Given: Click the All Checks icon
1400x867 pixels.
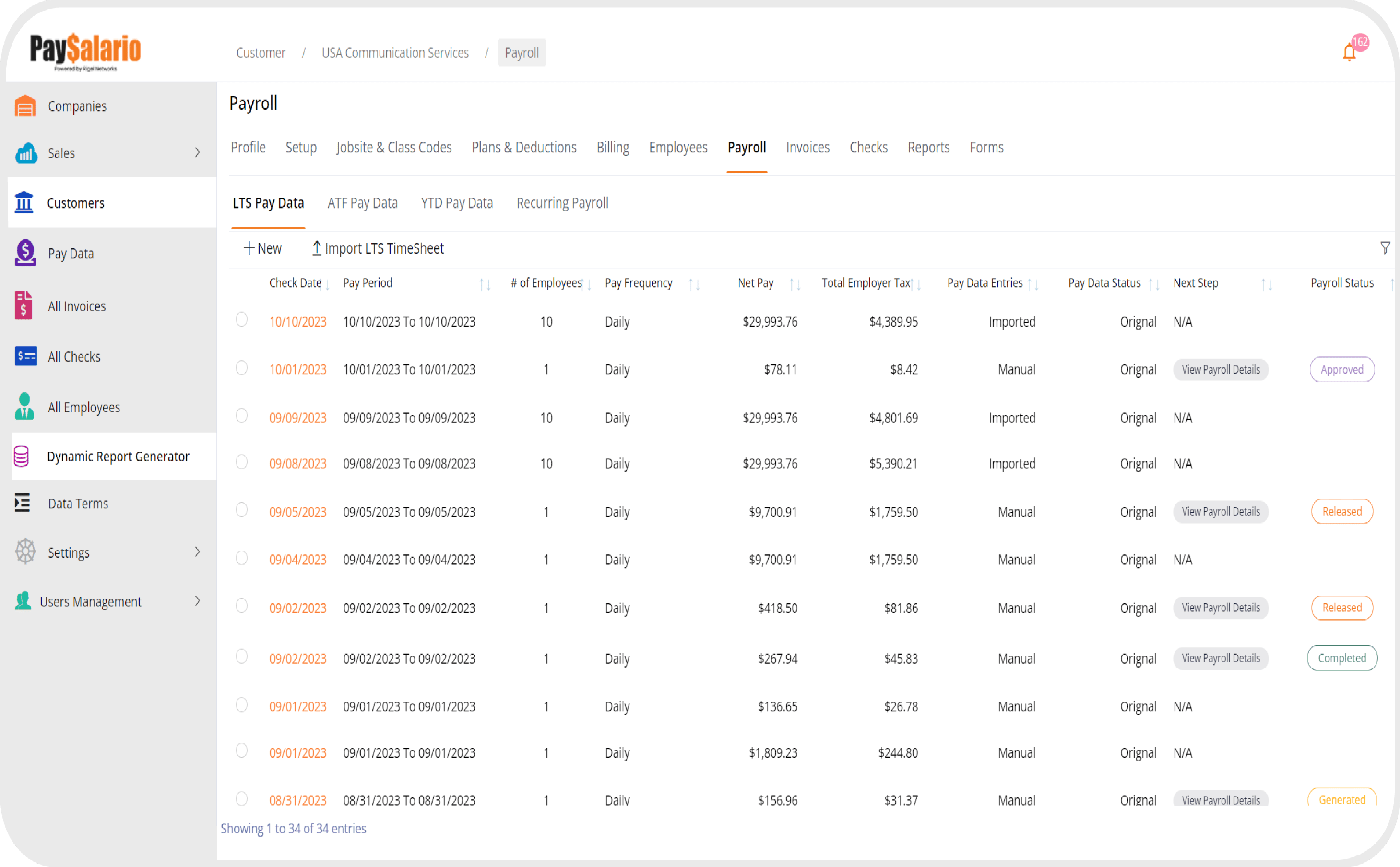Looking at the screenshot, I should [26, 356].
